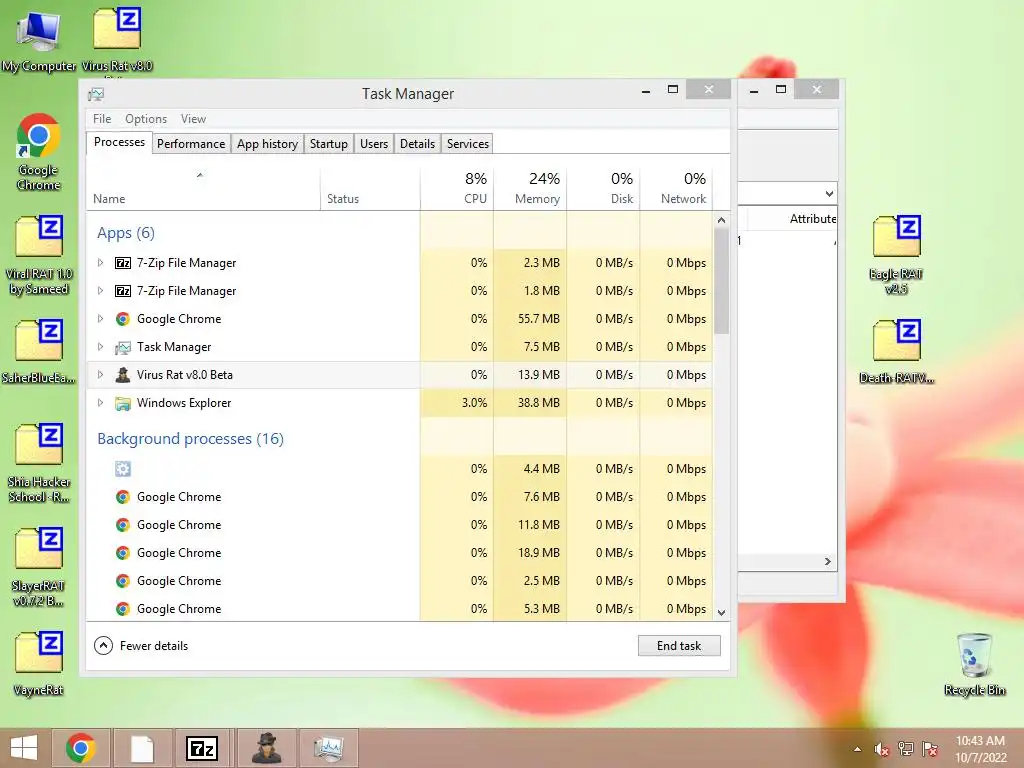Open Virus Rat v8.0 desktop folder
The width and height of the screenshot is (1024, 768).
point(117,39)
